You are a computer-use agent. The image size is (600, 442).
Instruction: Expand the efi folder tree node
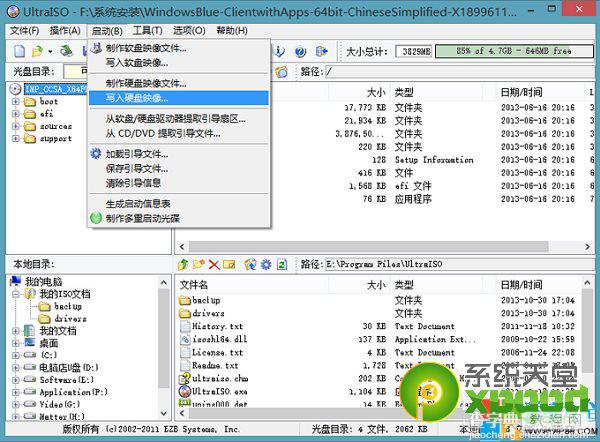tap(16, 114)
